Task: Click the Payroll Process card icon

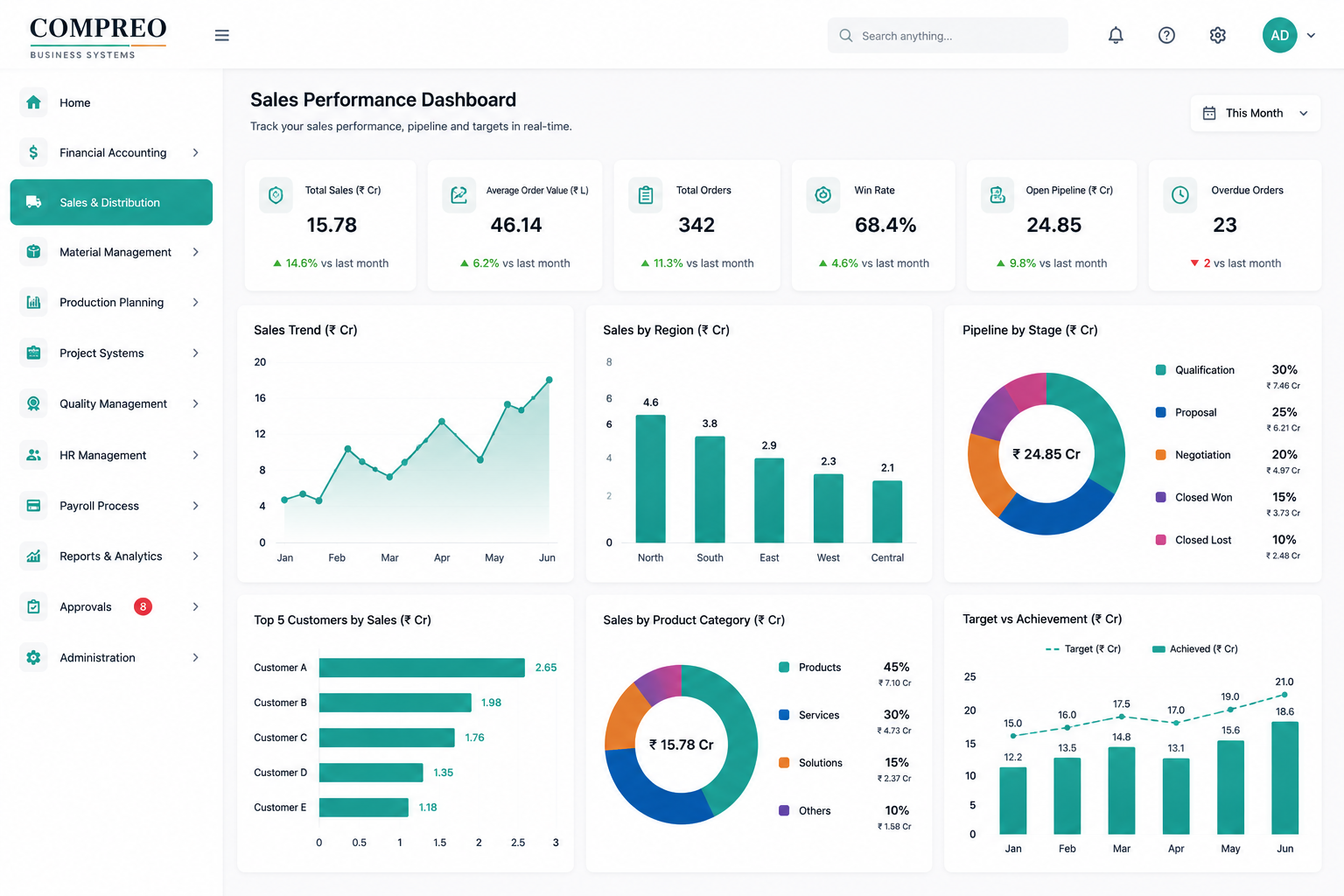Action: tap(33, 506)
